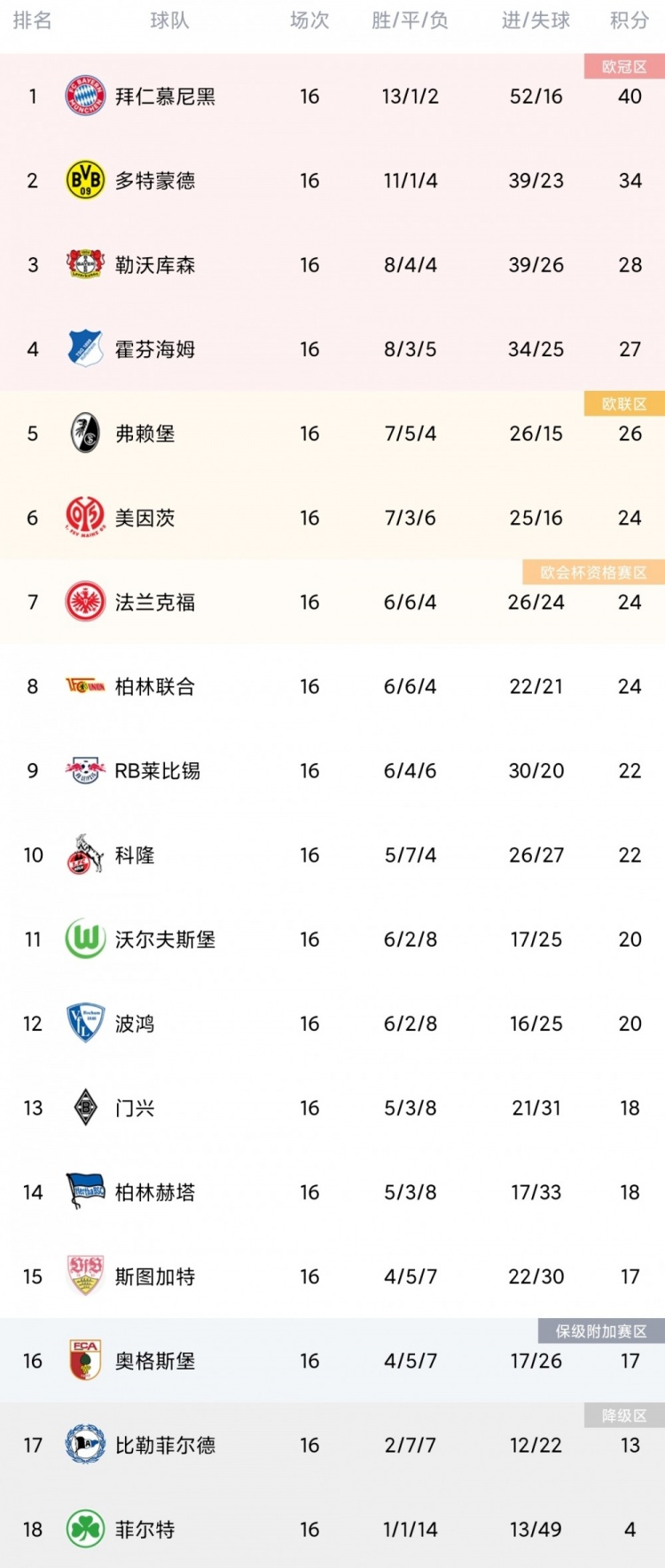Click the 球队 team column header
Viewport: 665px width, 1568px height.
tap(169, 20)
